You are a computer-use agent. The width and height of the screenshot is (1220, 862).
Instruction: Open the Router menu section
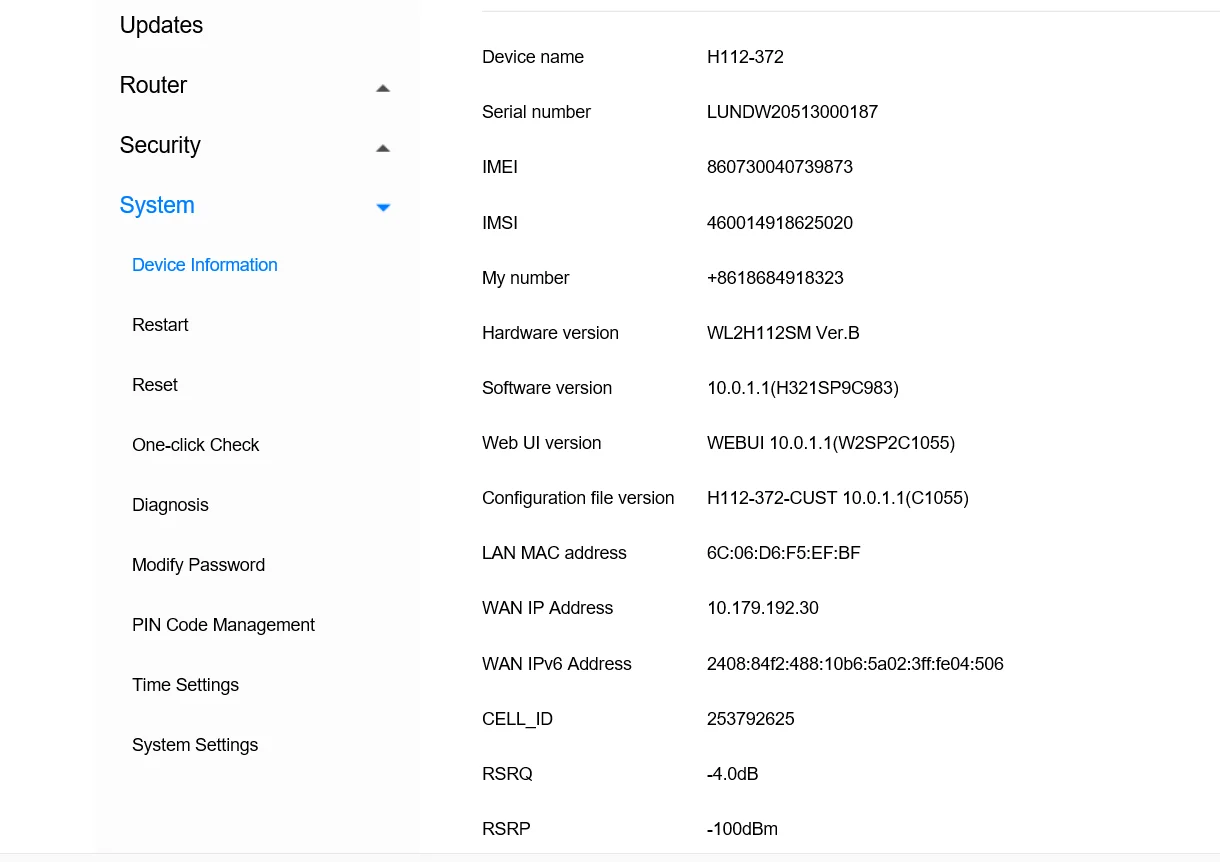(x=153, y=85)
